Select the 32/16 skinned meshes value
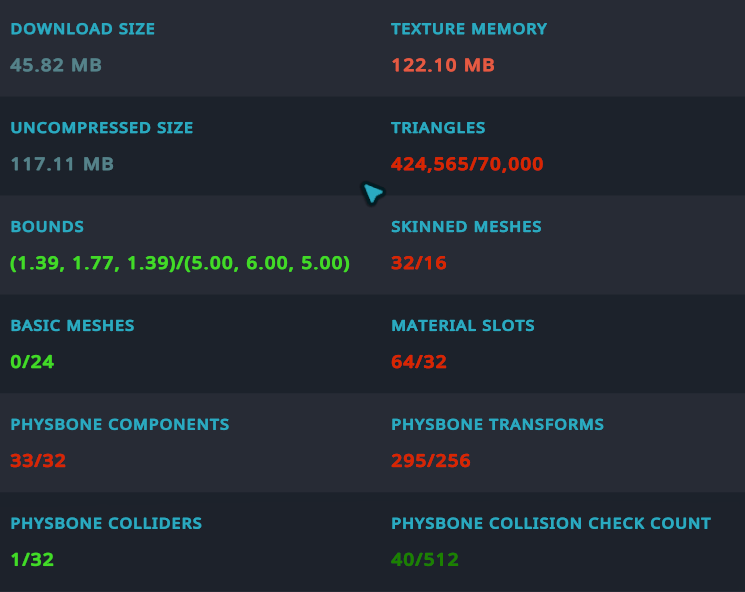Image resolution: width=745 pixels, height=592 pixels. (x=419, y=263)
